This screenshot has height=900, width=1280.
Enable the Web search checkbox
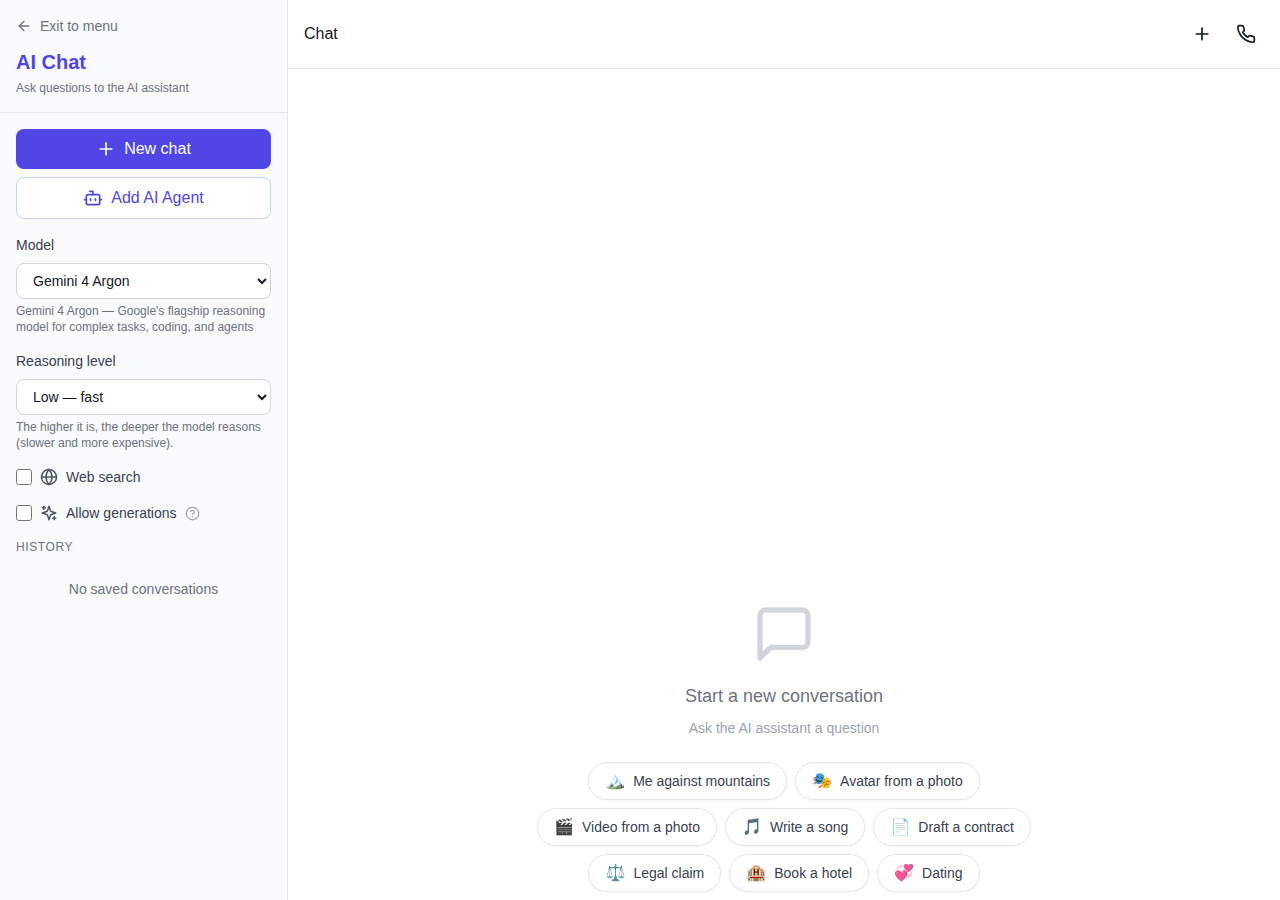tap(24, 477)
